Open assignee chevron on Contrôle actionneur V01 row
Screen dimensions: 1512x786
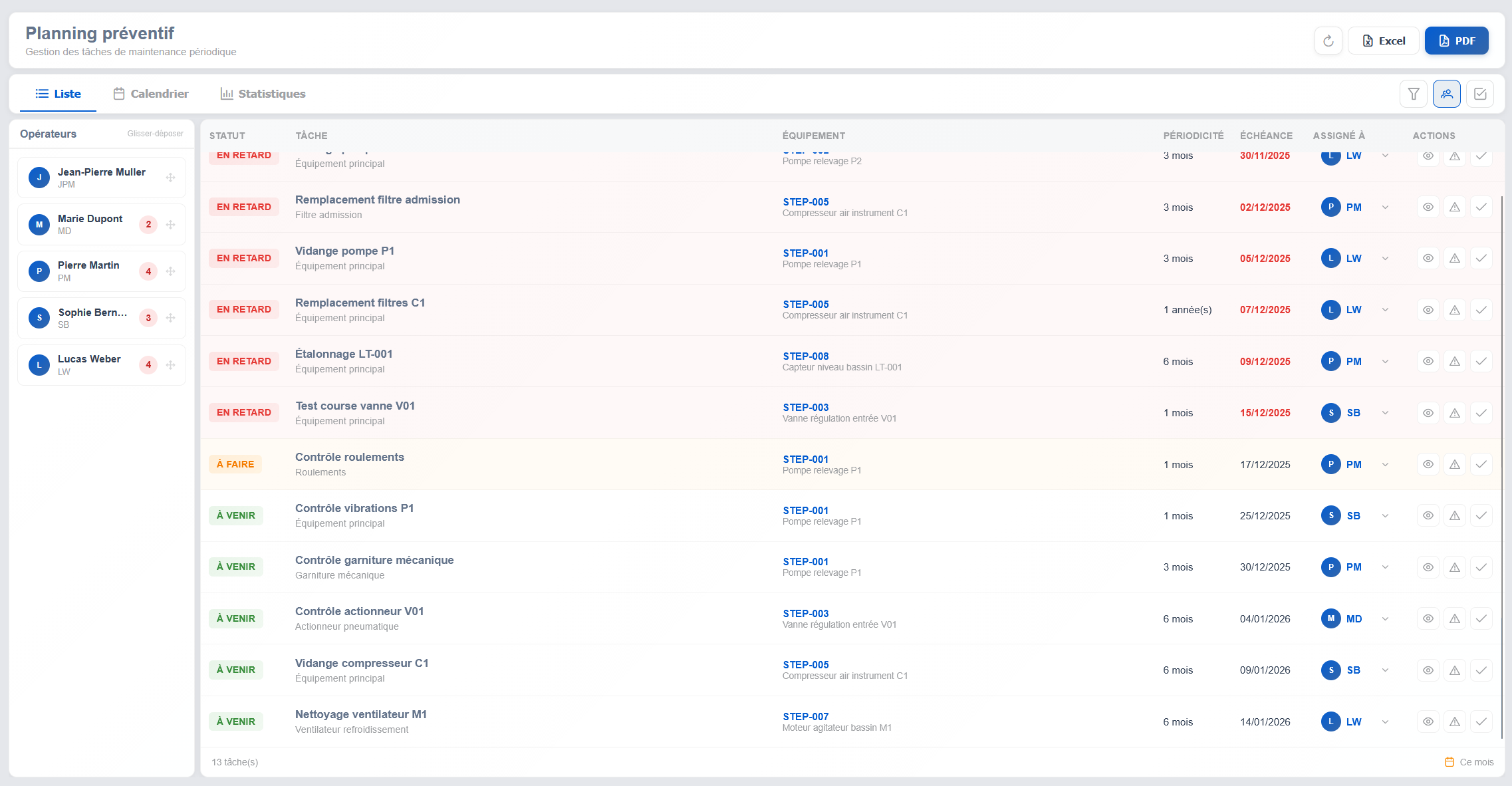pyautogui.click(x=1385, y=619)
